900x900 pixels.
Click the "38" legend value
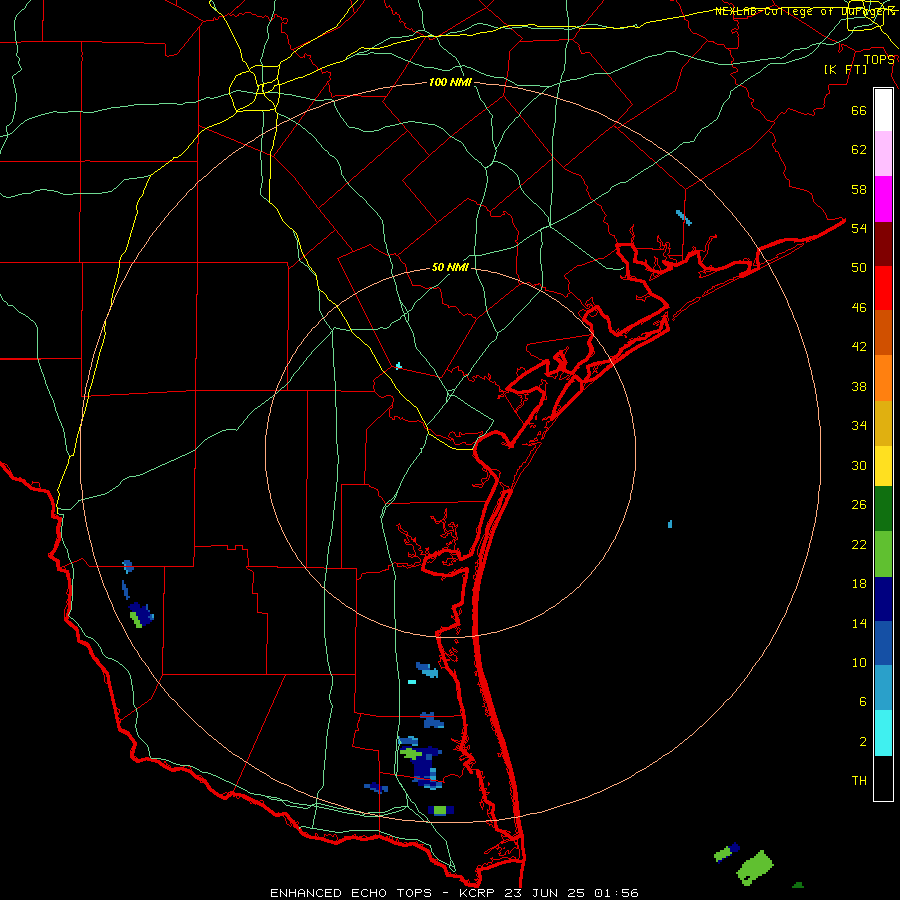click(859, 386)
